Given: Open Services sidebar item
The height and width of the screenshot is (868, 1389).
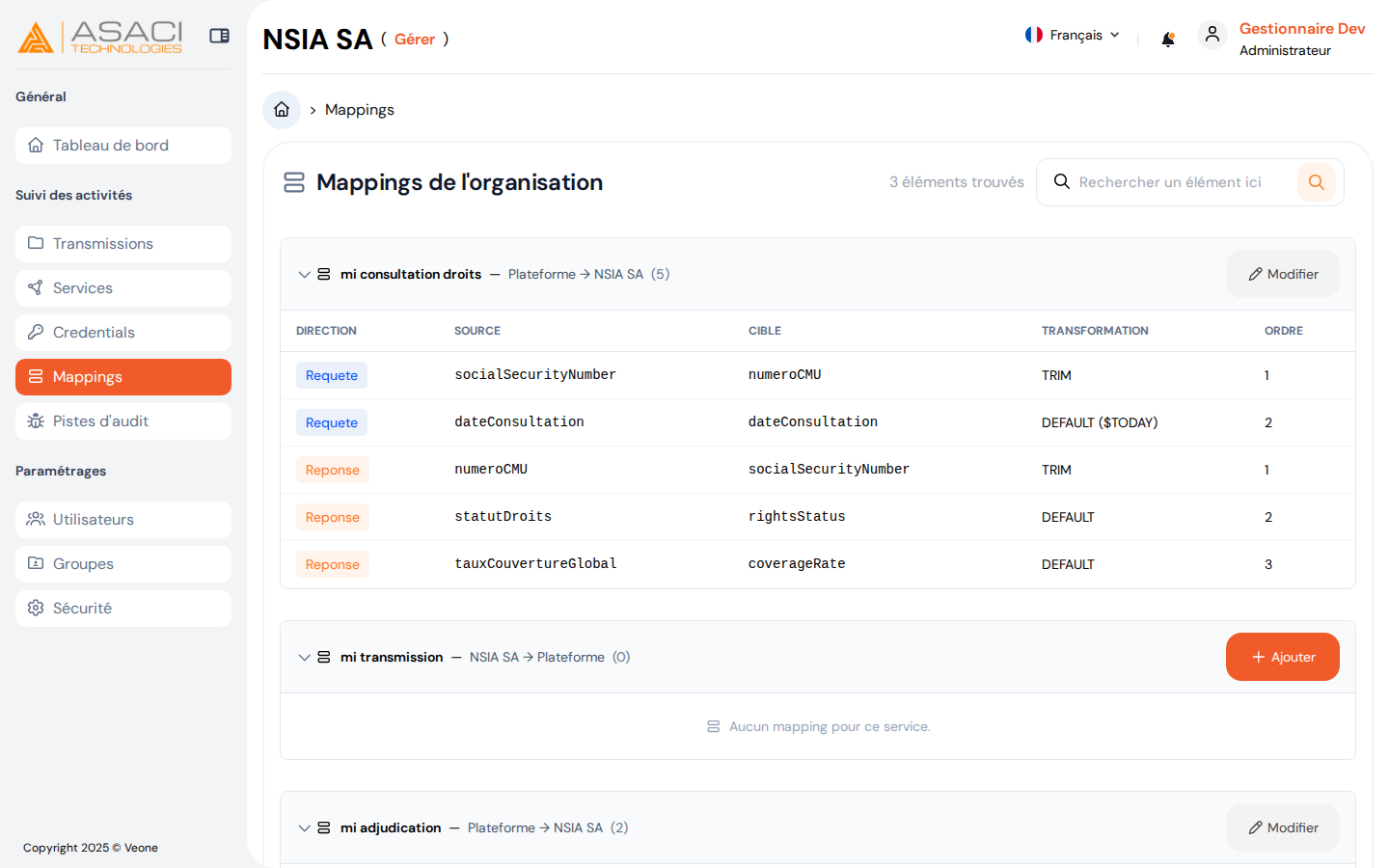Looking at the screenshot, I should (123, 288).
